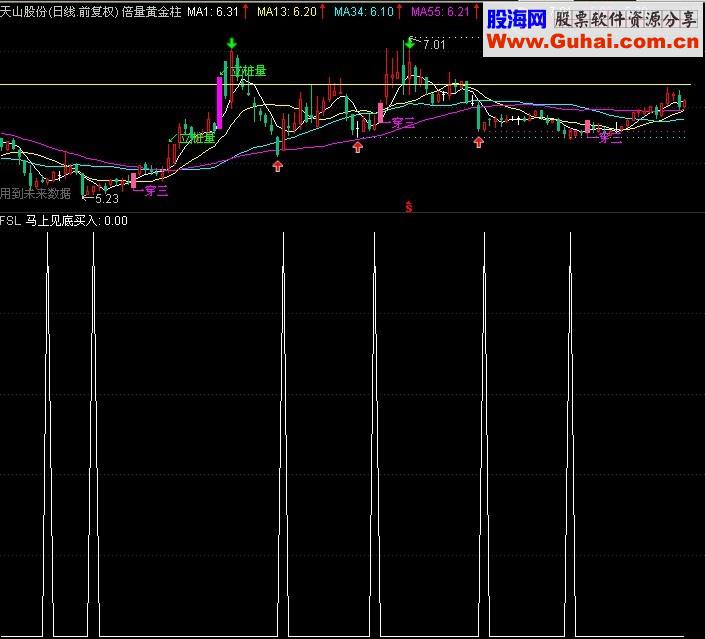Click the green sell arrow above the first peak

[x=232, y=44]
